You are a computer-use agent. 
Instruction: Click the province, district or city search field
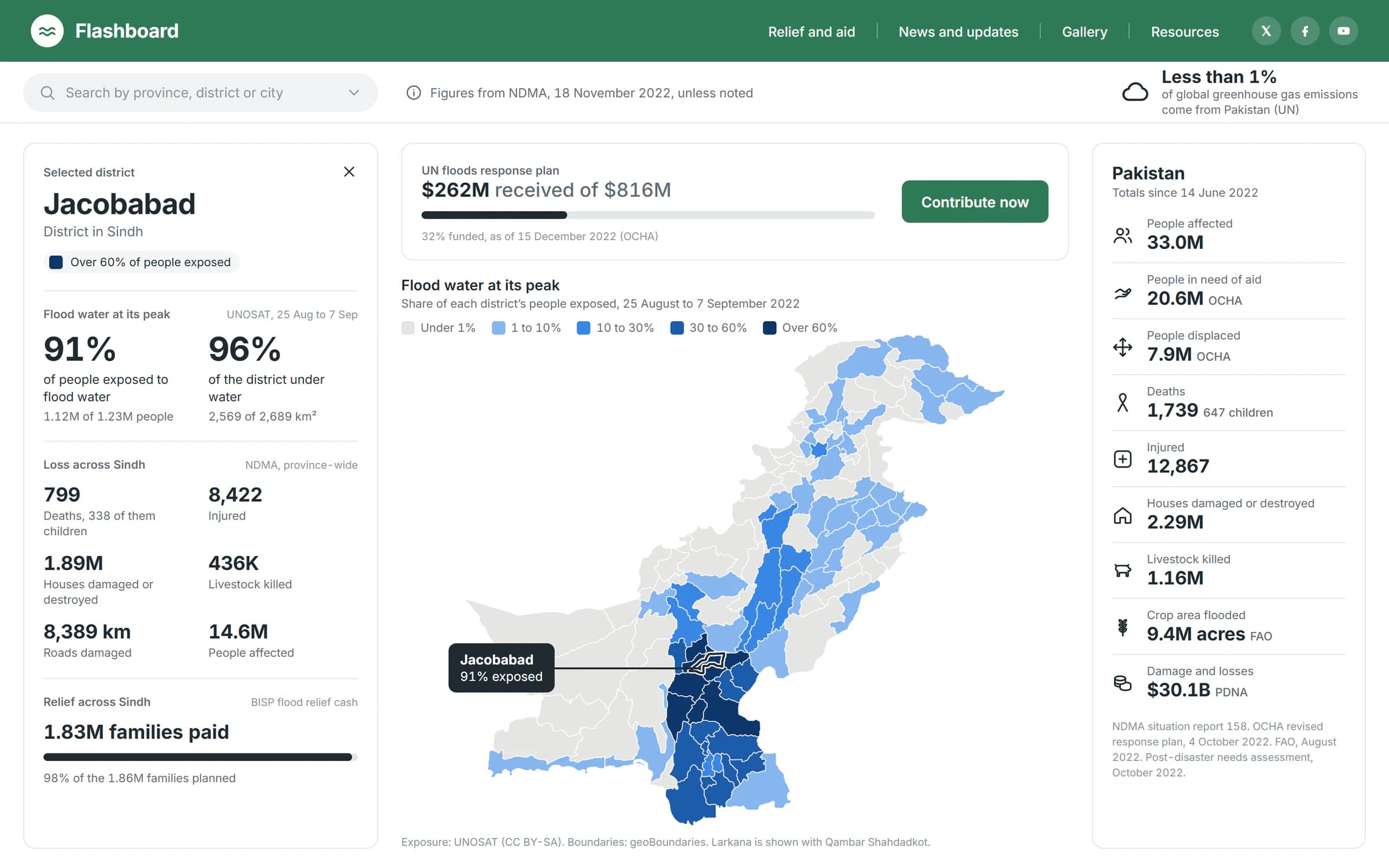click(200, 93)
